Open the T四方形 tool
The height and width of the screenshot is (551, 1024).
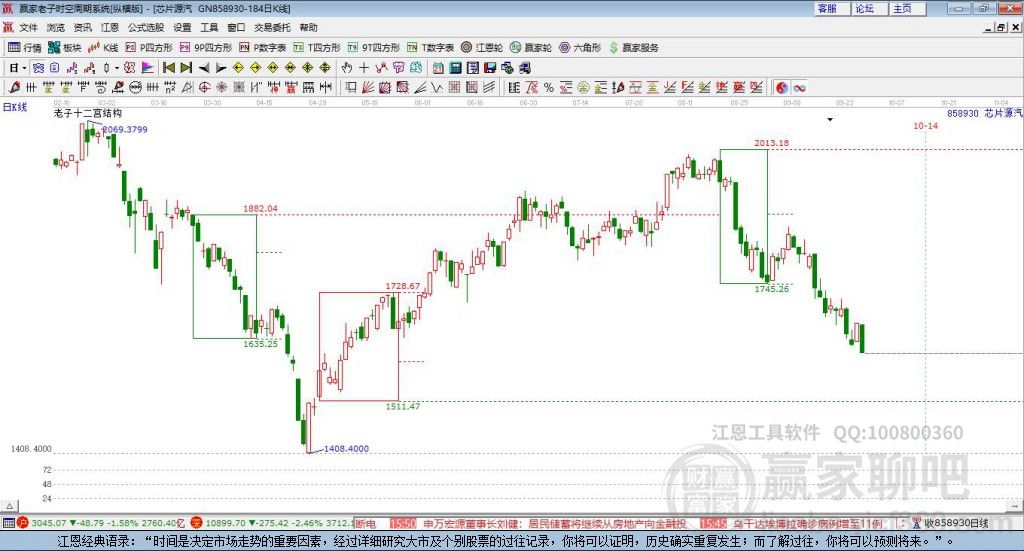[x=317, y=48]
